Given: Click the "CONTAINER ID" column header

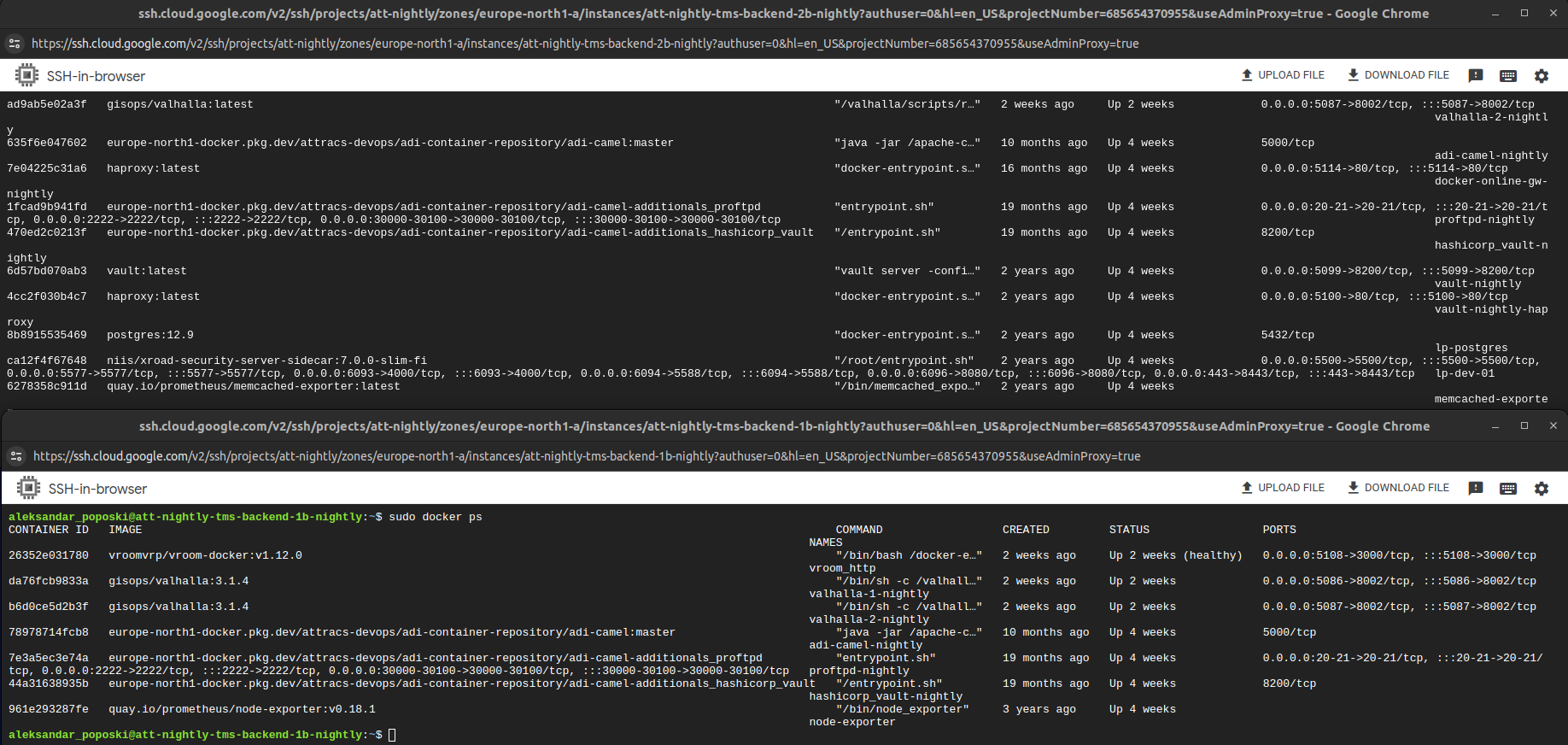Looking at the screenshot, I should coord(49,530).
